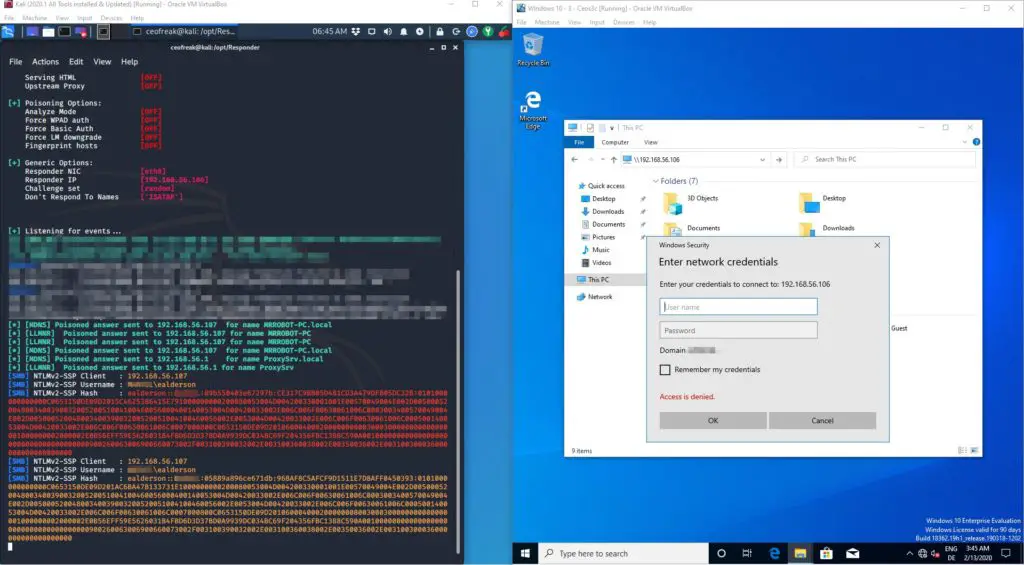Switch to ceofreak@kali terminal taskbar button
Viewport: 1024px width, 565px height.
[184, 31]
